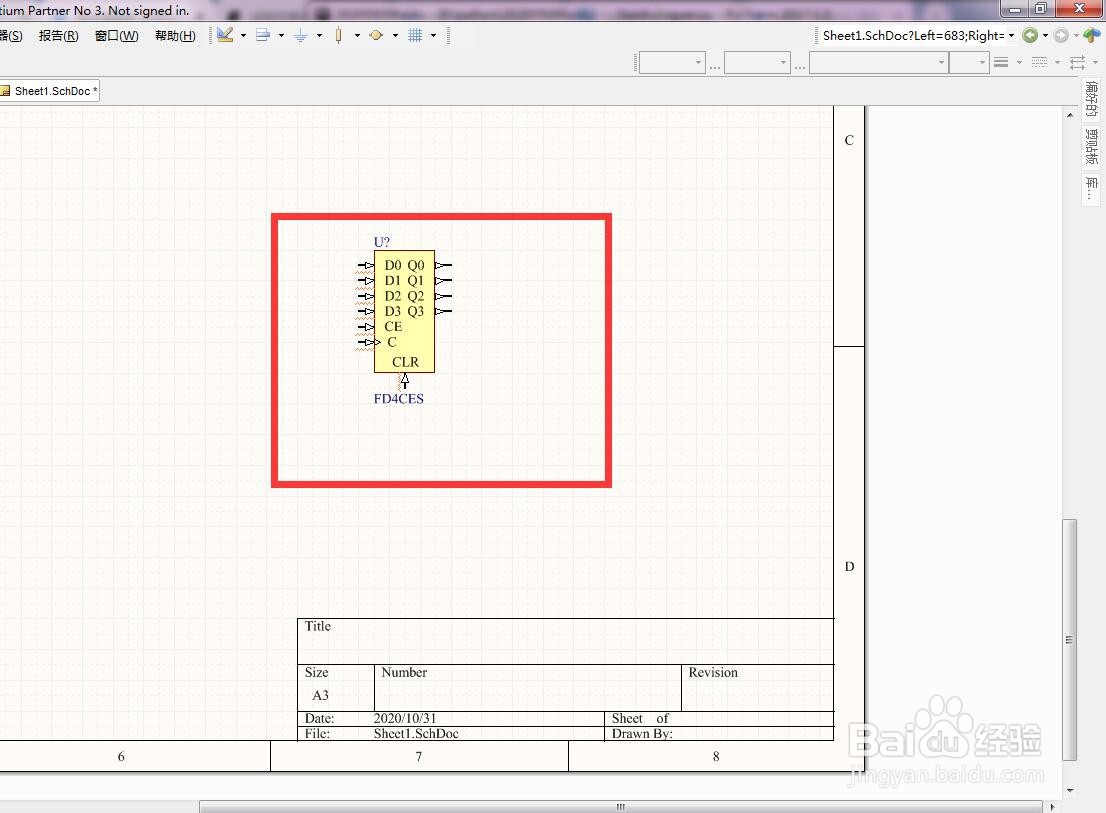Click the home page icon in navigation bar
This screenshot has width=1106, height=813.
click(1092, 35)
